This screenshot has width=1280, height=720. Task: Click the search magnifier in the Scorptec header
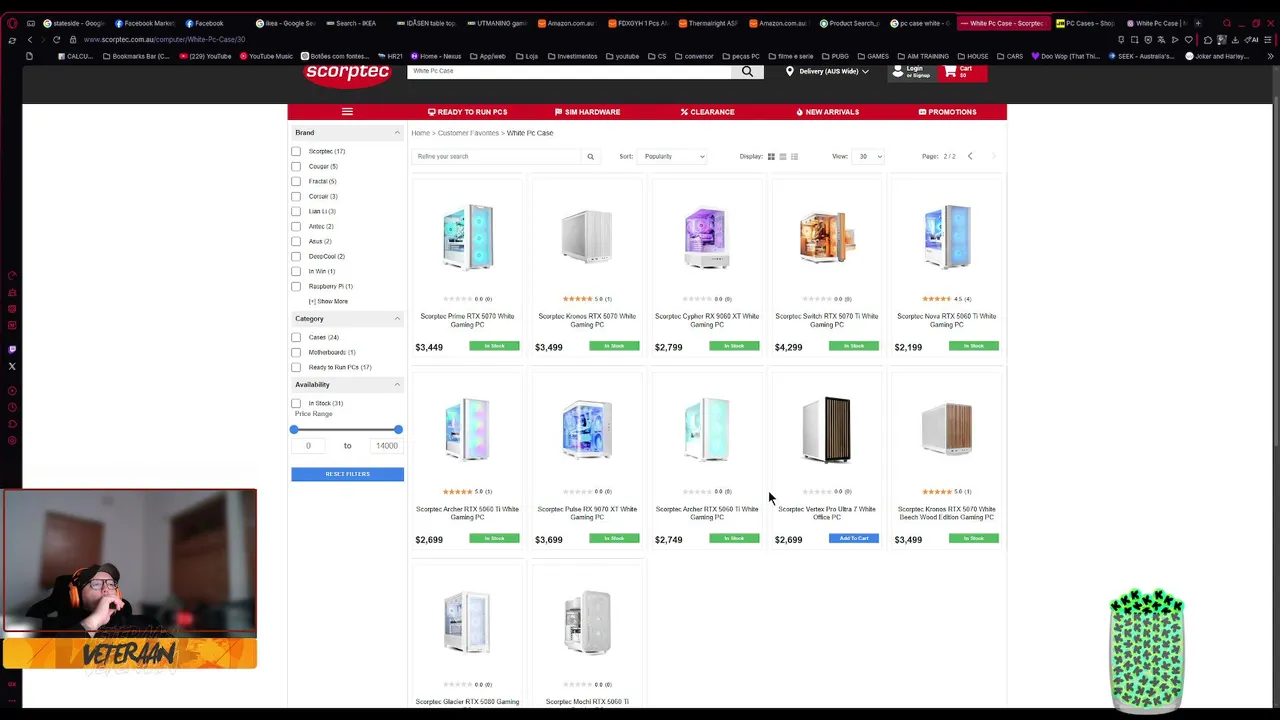pos(747,72)
